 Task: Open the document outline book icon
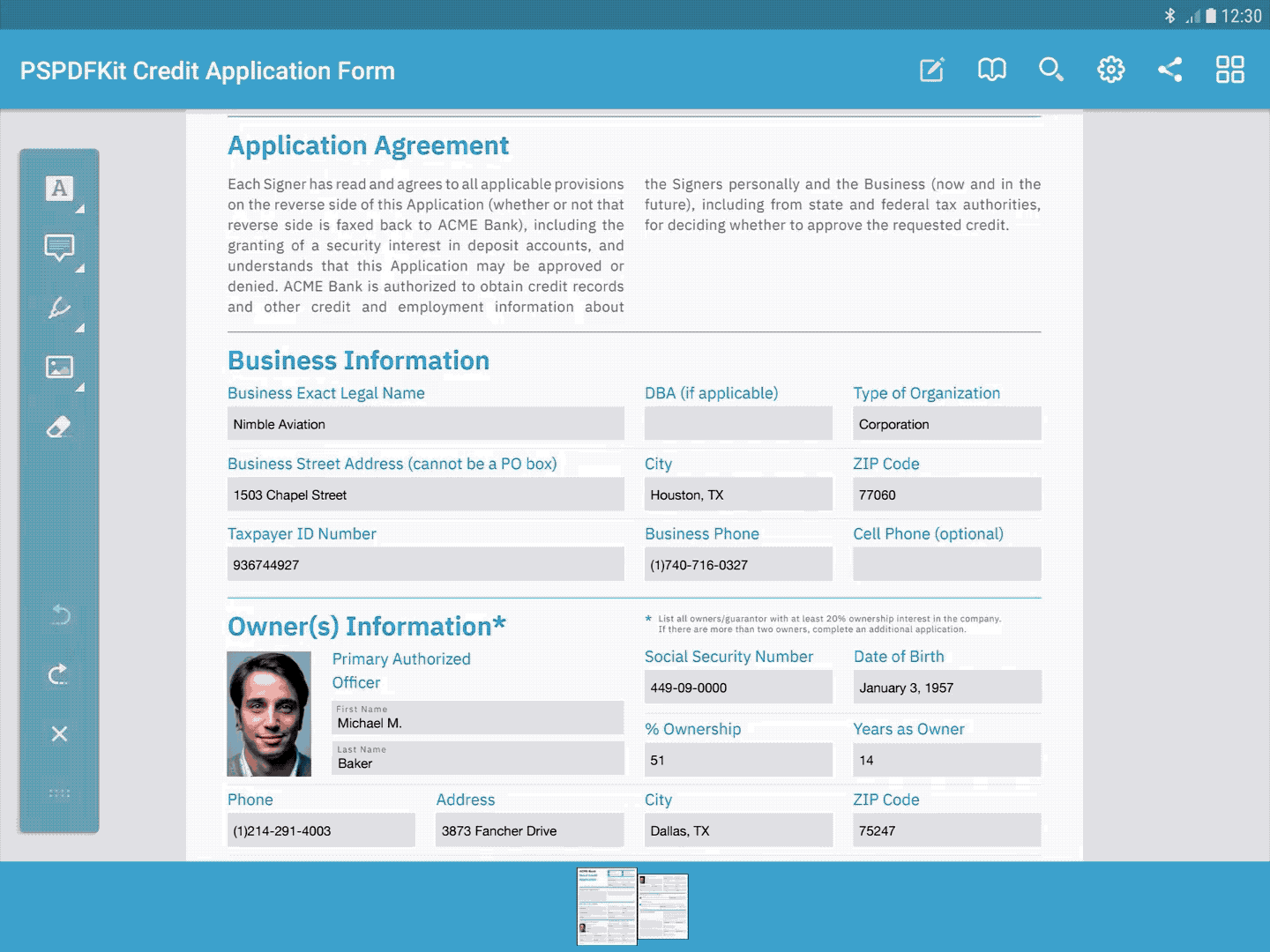991,70
